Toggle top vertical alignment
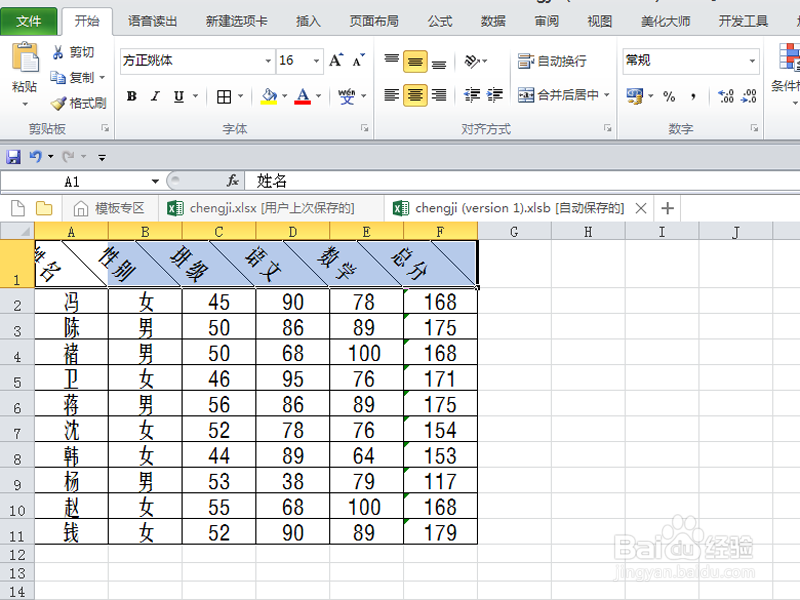This screenshot has width=800, height=600. click(391, 61)
